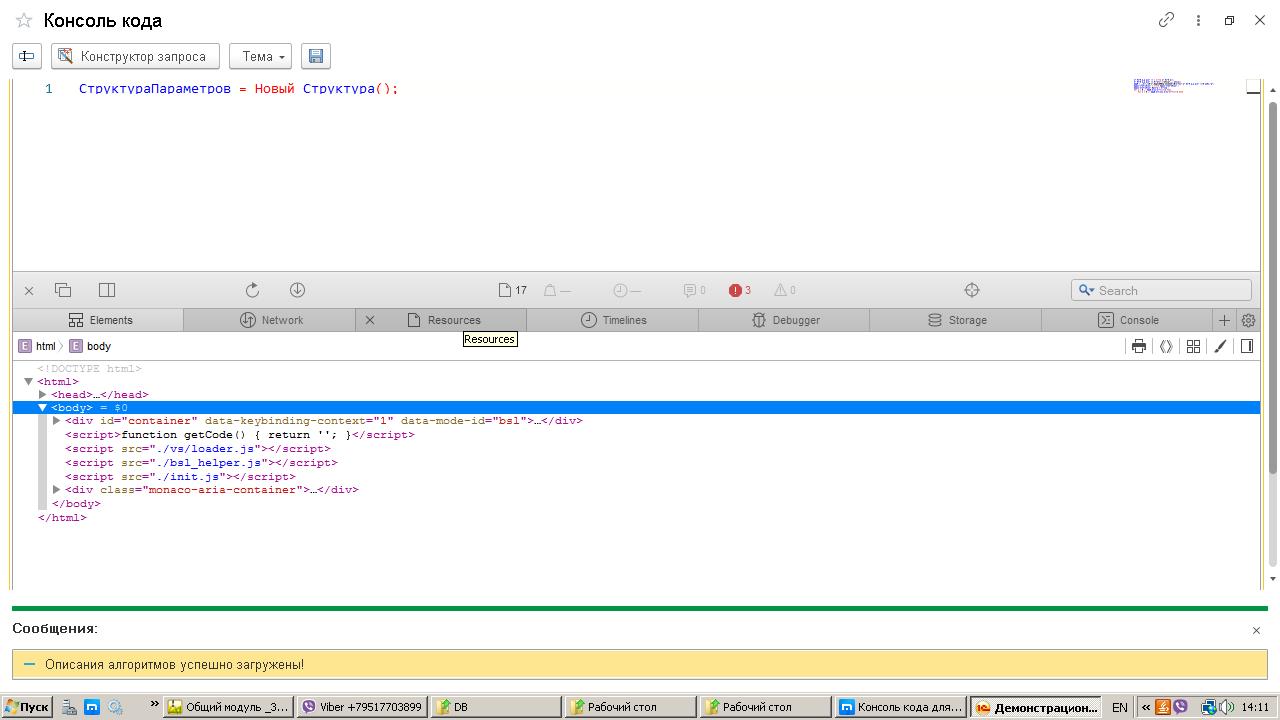The height and width of the screenshot is (720, 1280).
Task: Focus the inspector Search field
Action: click(1161, 290)
